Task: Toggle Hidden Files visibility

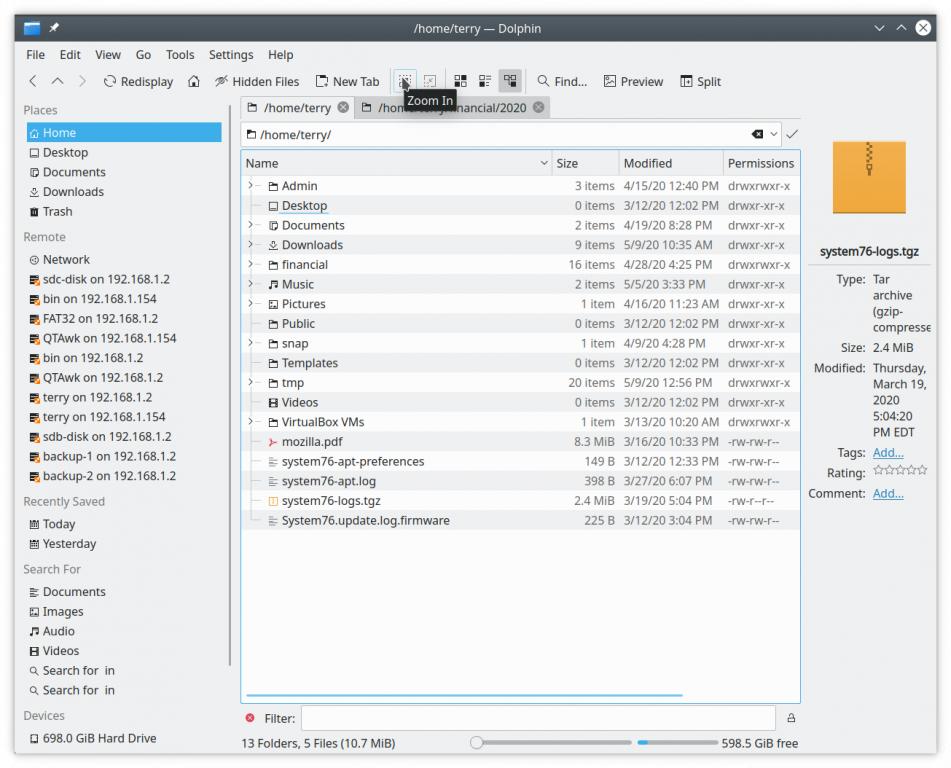Action: click(x=257, y=82)
